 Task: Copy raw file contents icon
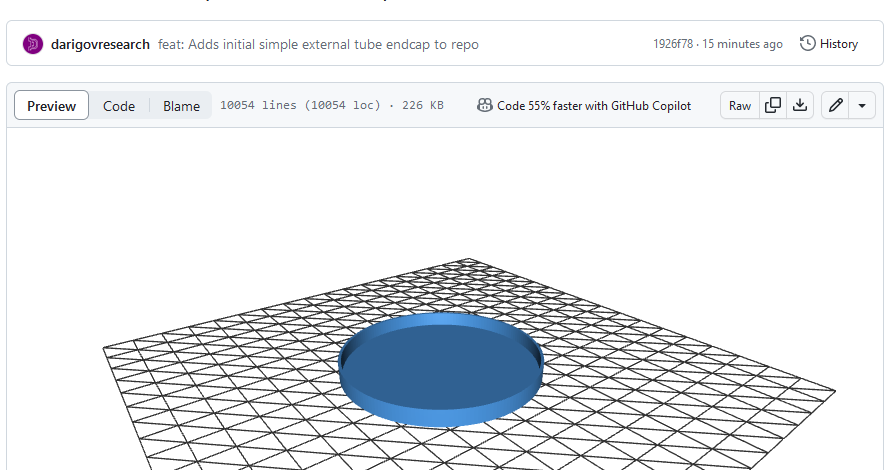click(773, 106)
